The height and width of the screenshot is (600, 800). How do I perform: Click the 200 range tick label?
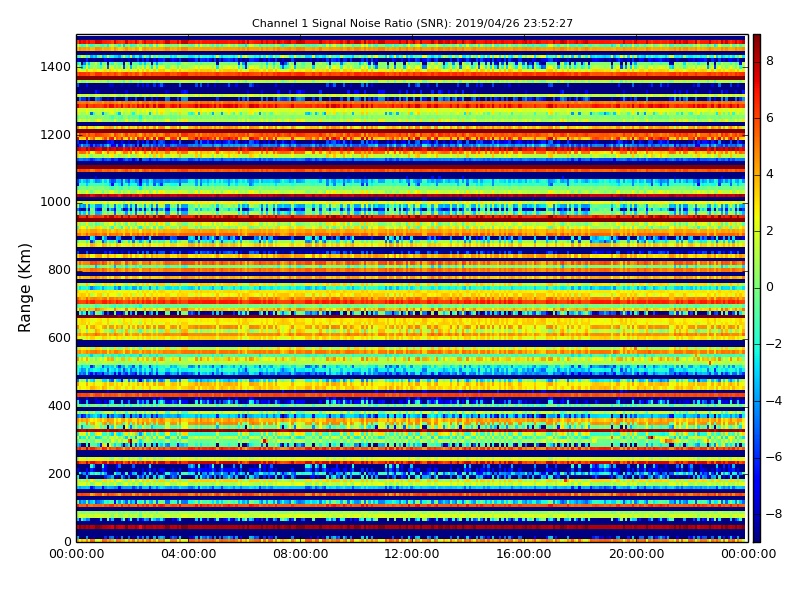[60, 473]
